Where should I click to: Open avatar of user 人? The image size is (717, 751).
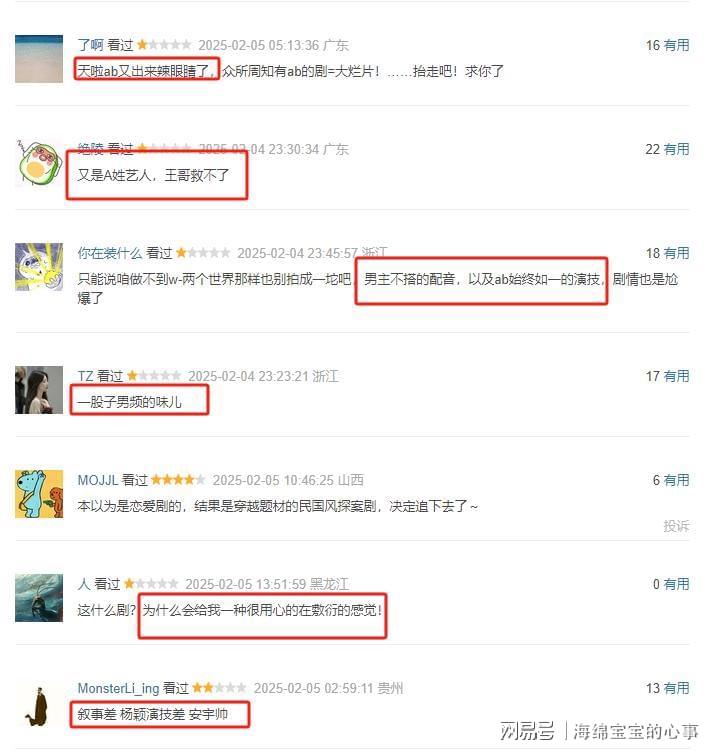(x=39, y=598)
